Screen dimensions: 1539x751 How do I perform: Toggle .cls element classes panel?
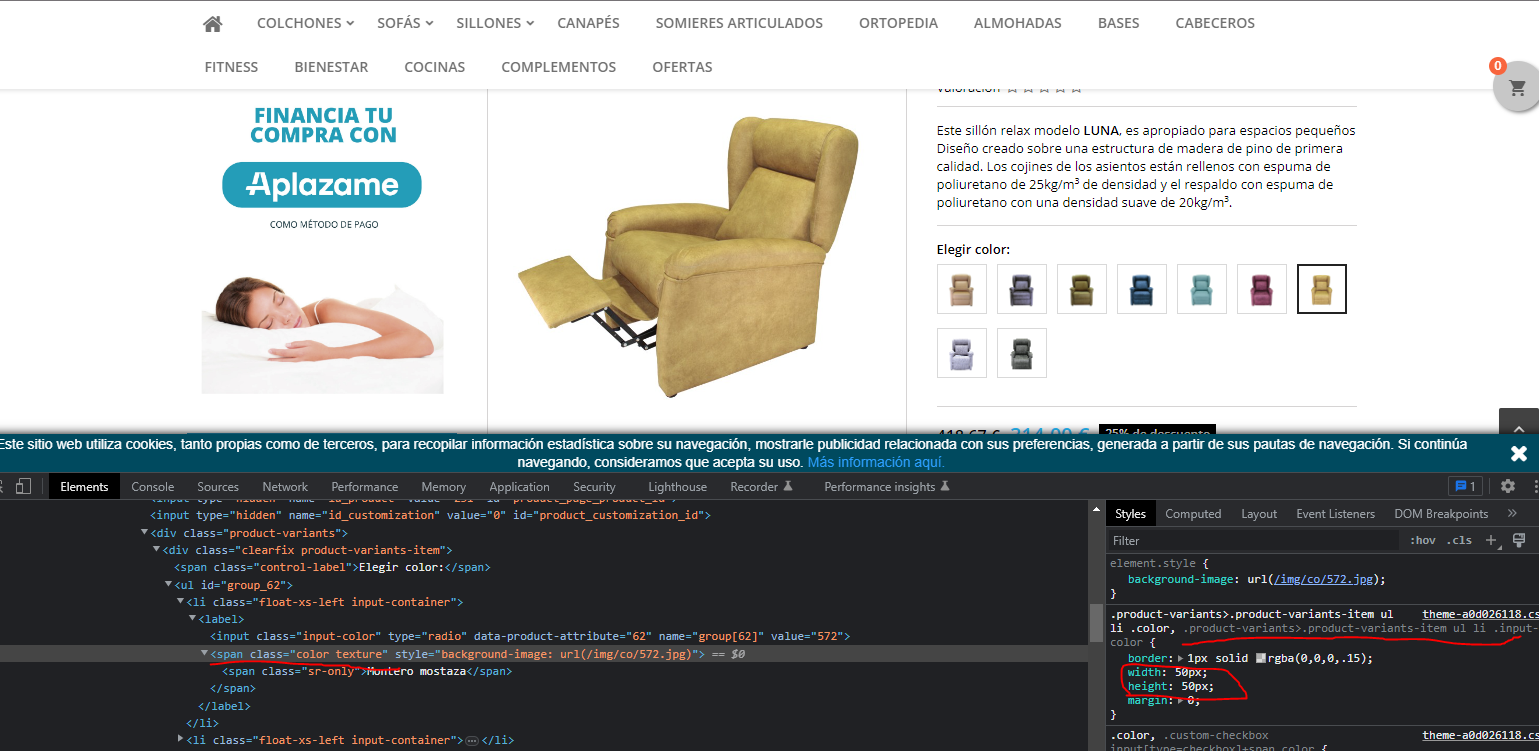point(1459,540)
